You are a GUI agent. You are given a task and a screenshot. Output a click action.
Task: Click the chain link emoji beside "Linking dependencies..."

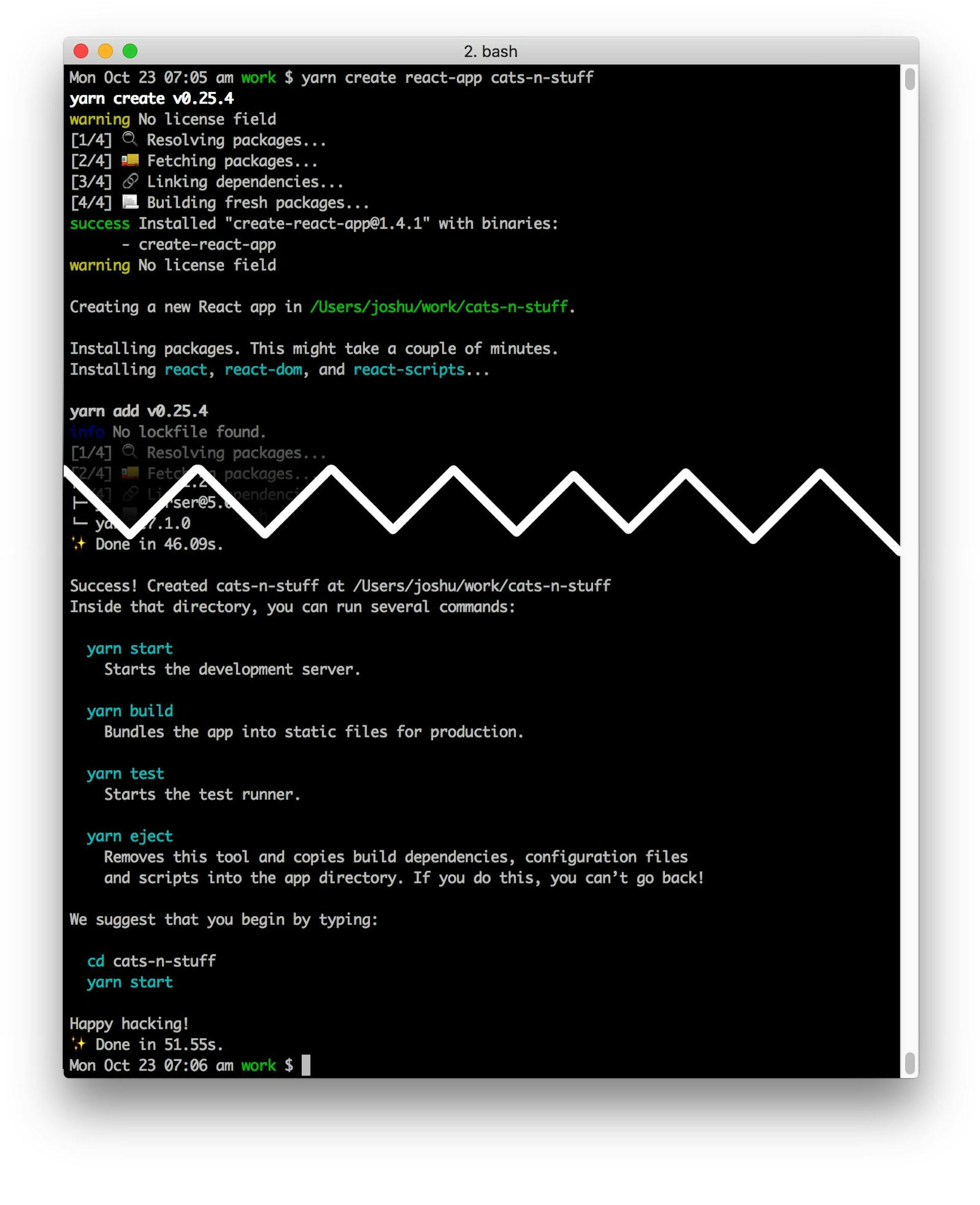(x=130, y=181)
